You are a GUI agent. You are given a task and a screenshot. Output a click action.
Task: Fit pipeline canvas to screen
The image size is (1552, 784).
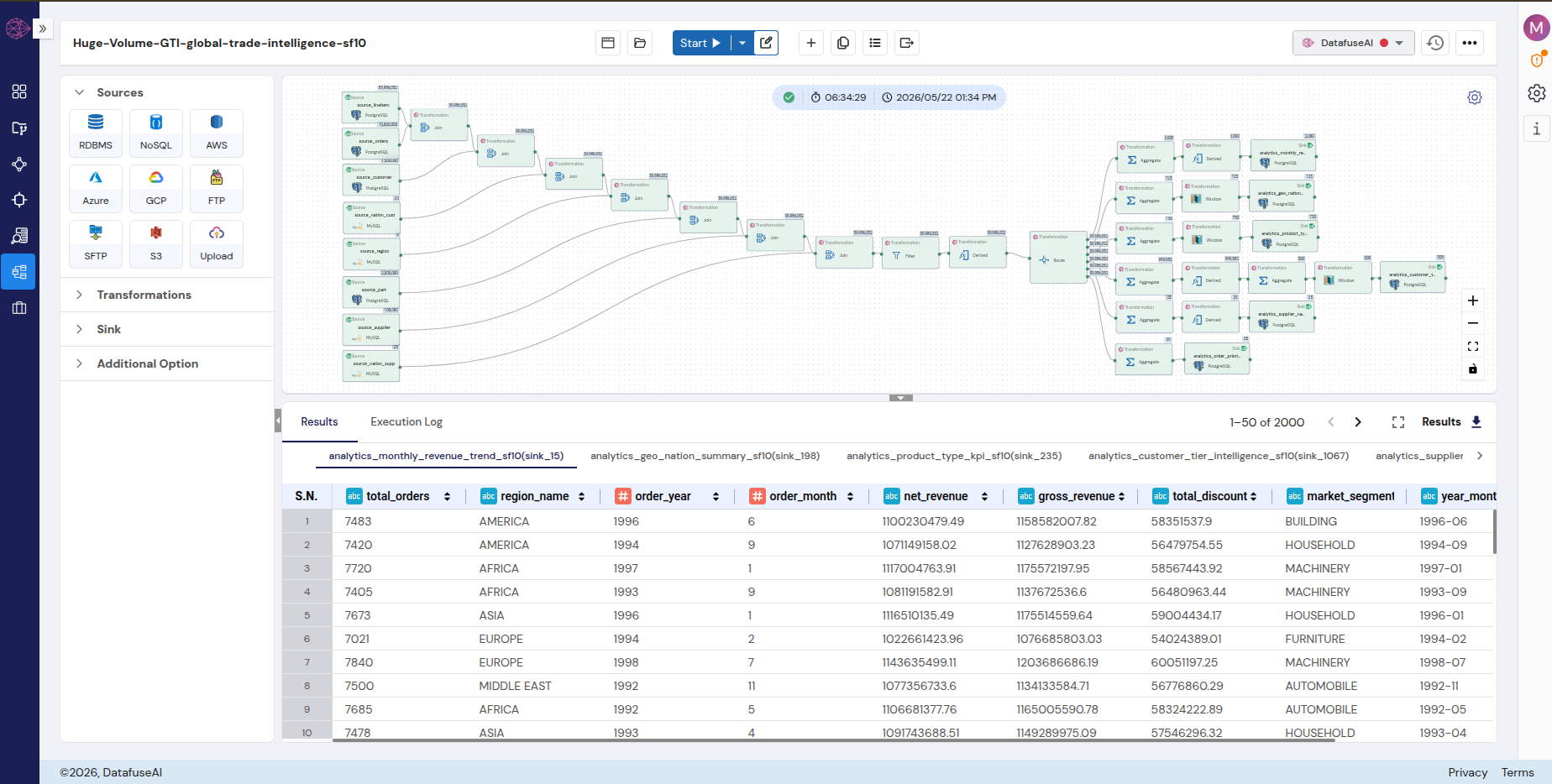tap(1473, 346)
